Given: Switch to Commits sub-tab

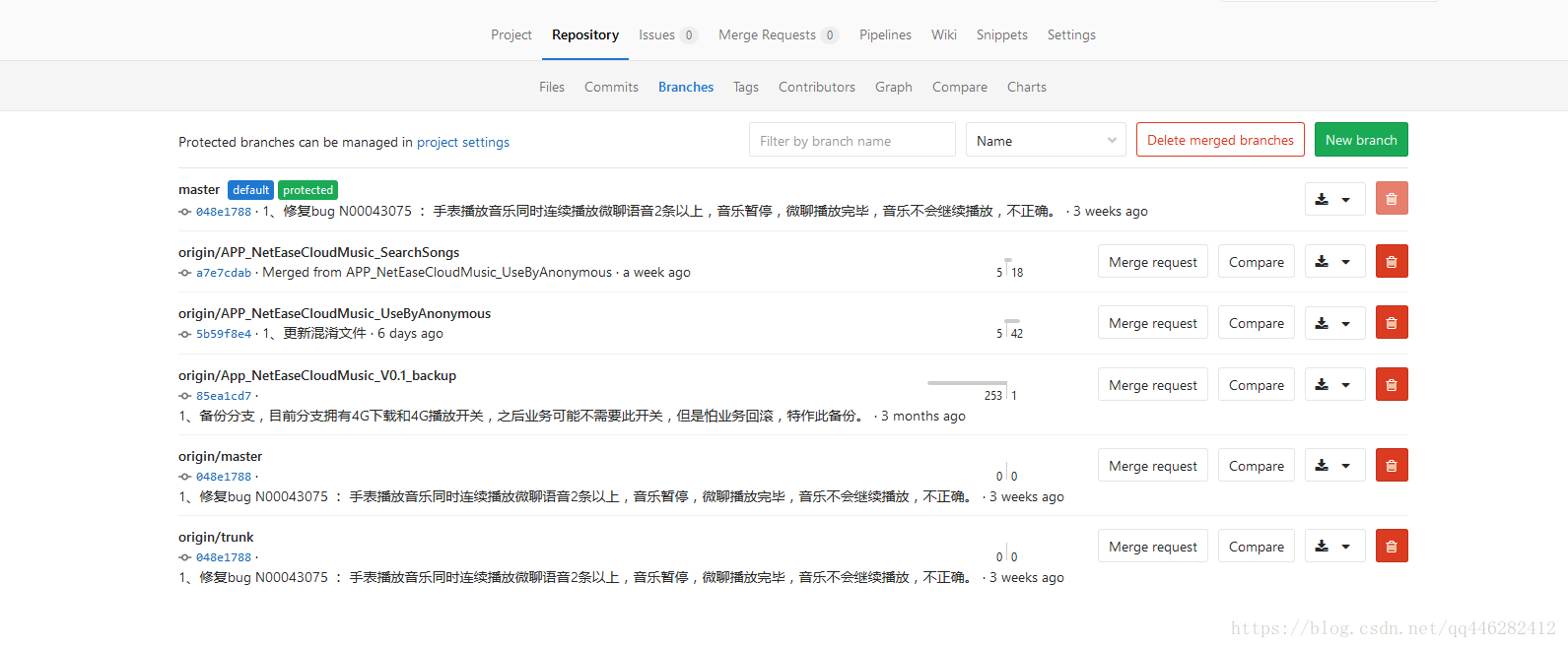Looking at the screenshot, I should 611,87.
